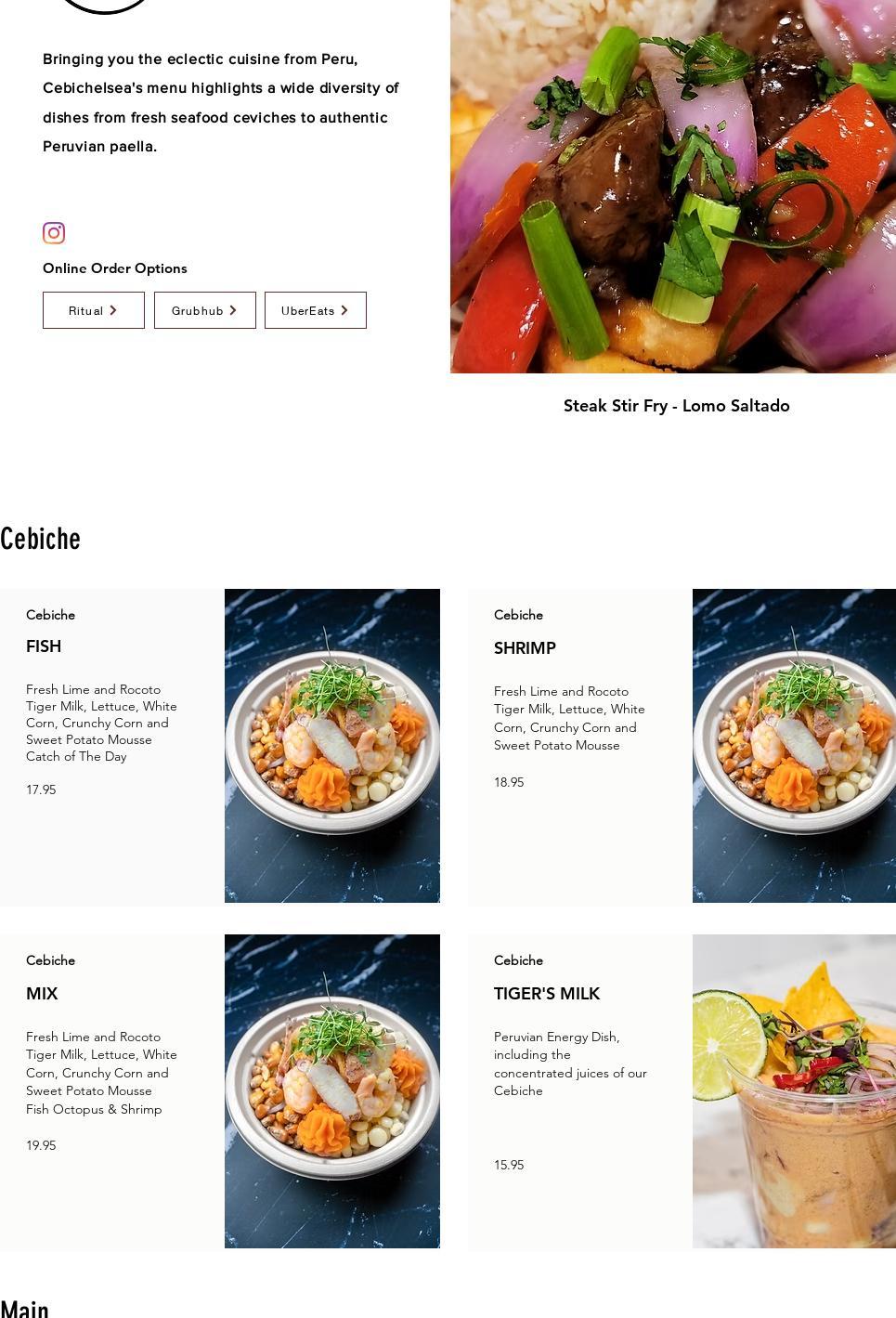Click the Grubhub order button
Image resolution: width=896 pixels, height=1318 pixels.
pos(205,310)
